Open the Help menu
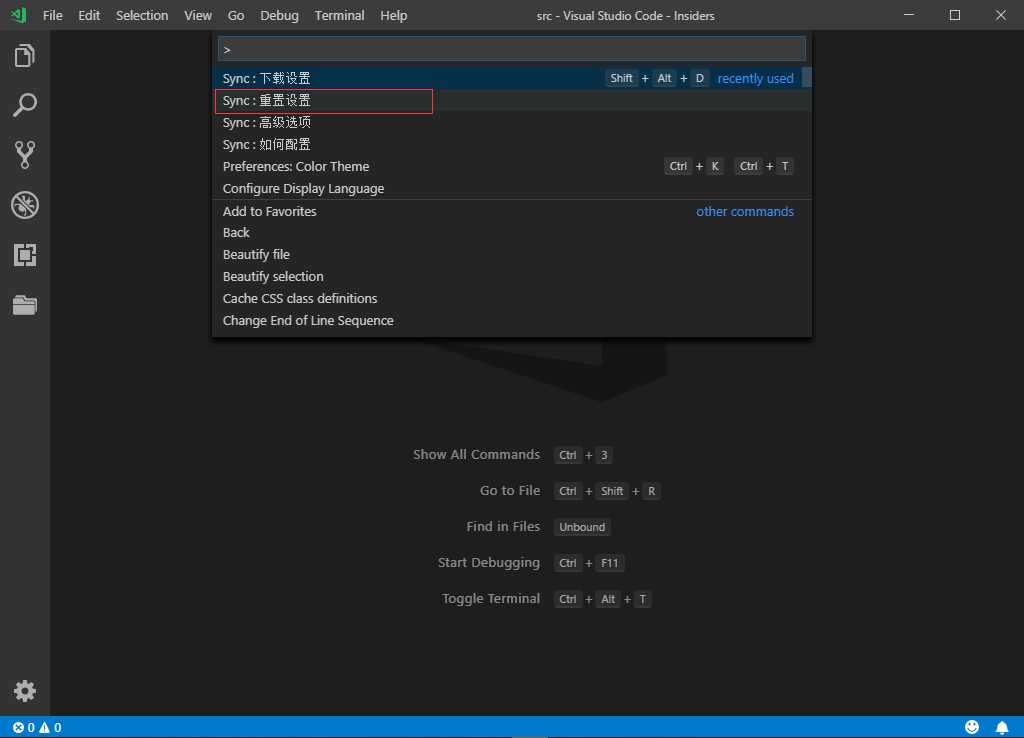This screenshot has width=1024, height=738. (x=393, y=15)
